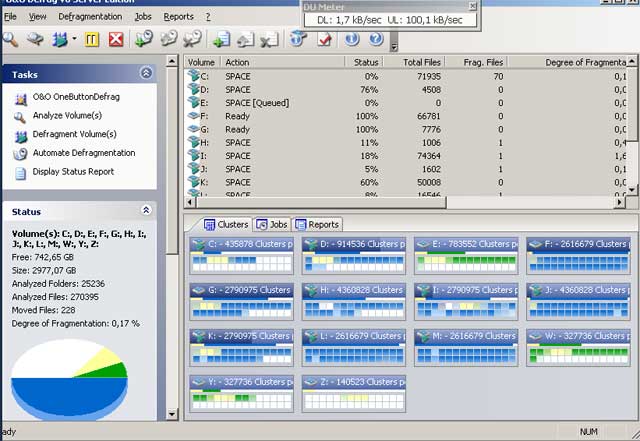
Task: Switch to the Jobs tab
Action: click(x=272, y=225)
